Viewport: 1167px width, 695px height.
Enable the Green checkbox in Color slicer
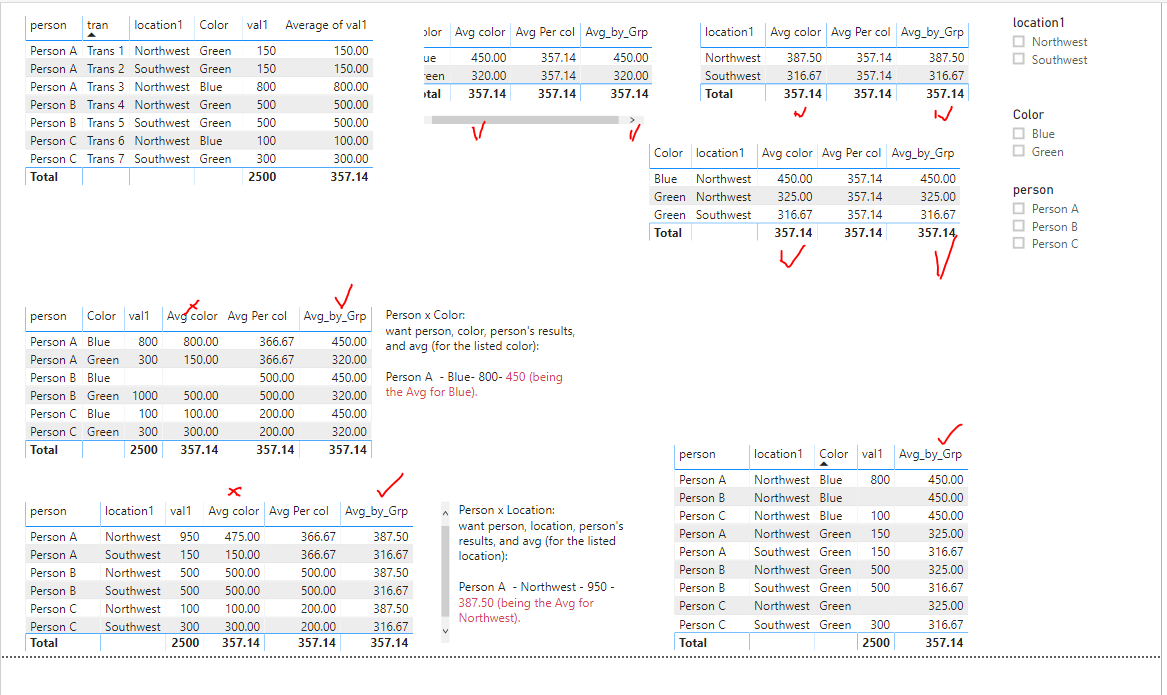1019,152
